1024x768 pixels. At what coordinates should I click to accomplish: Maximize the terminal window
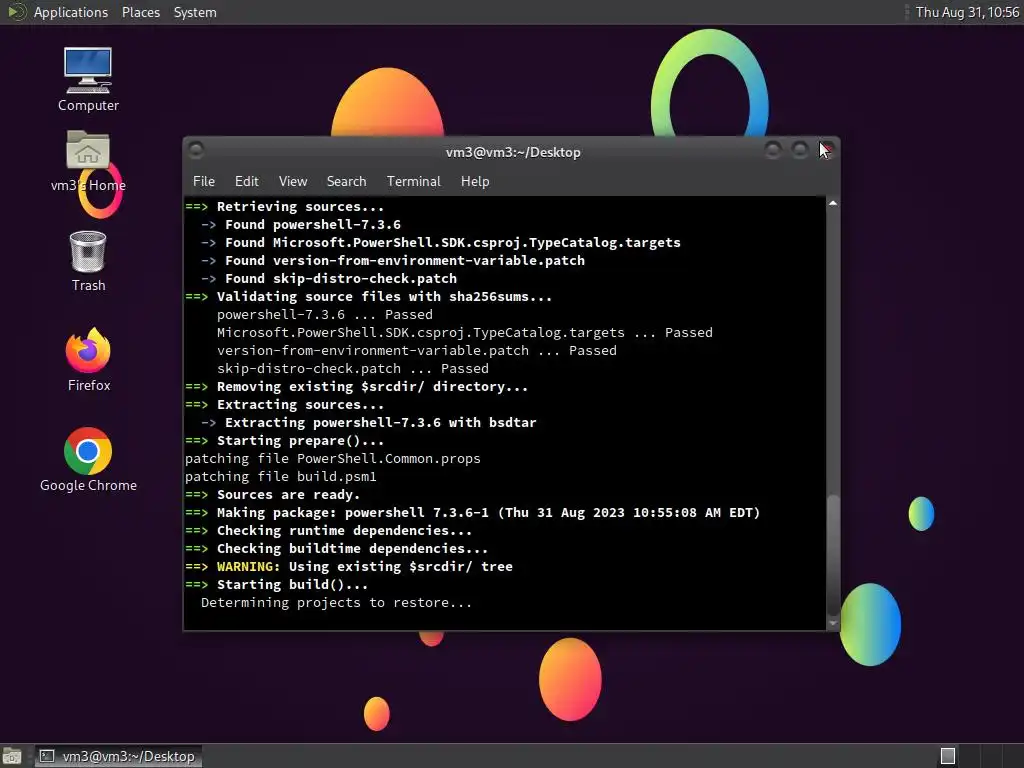800,151
